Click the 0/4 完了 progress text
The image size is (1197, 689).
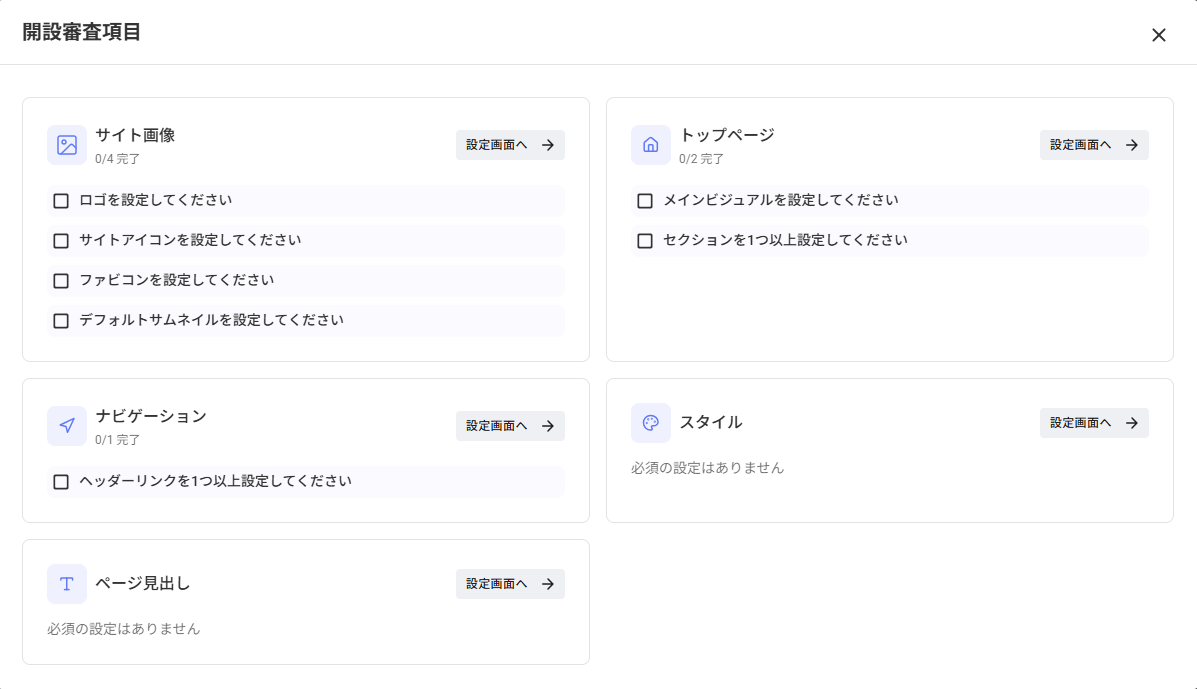[118, 159]
